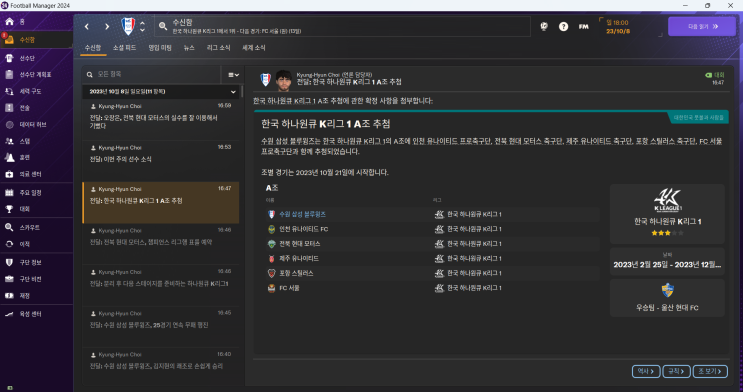
Task: Open club switcher up-down arrows
Action: (142, 27)
